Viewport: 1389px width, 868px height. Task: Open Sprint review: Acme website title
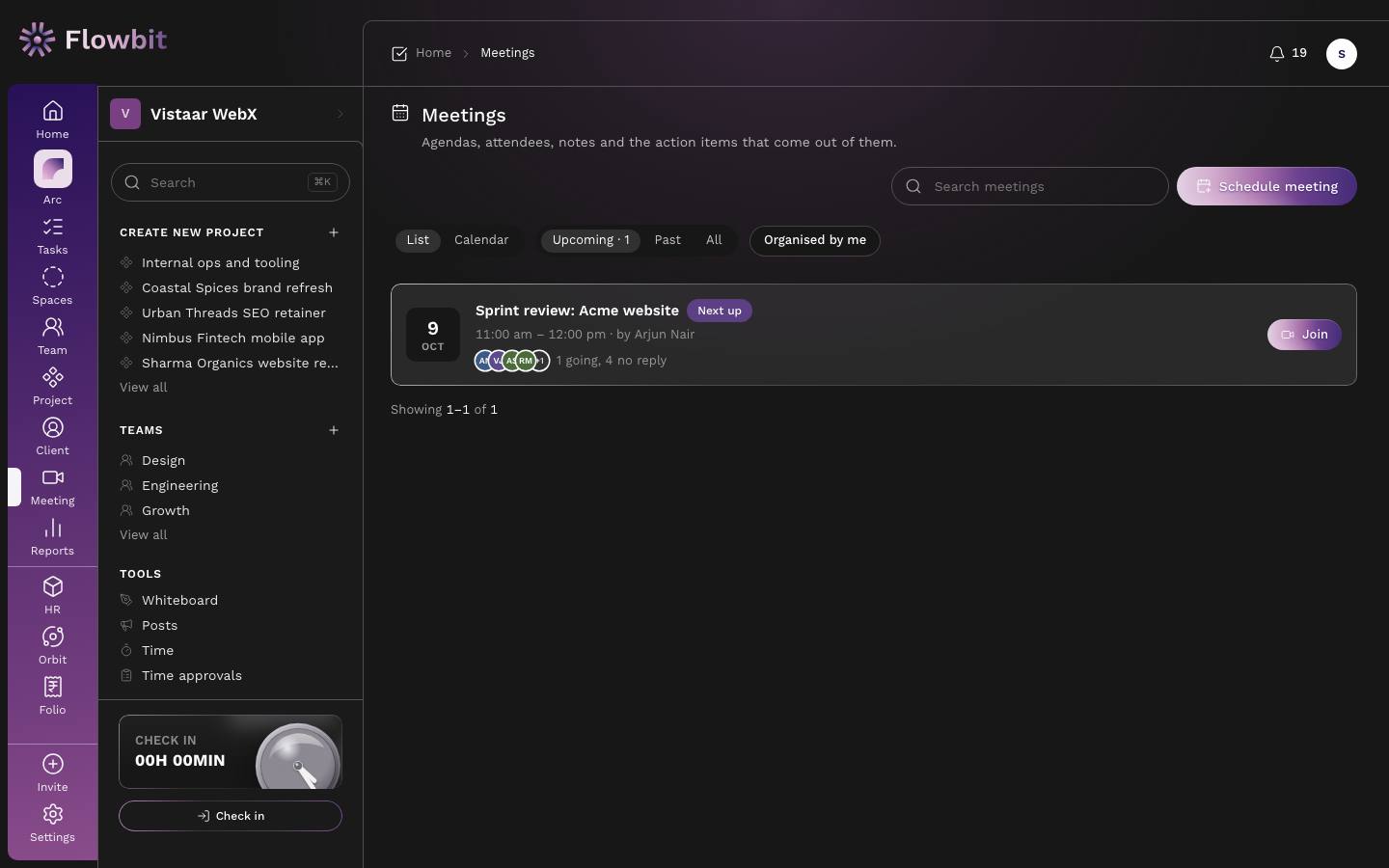(577, 311)
